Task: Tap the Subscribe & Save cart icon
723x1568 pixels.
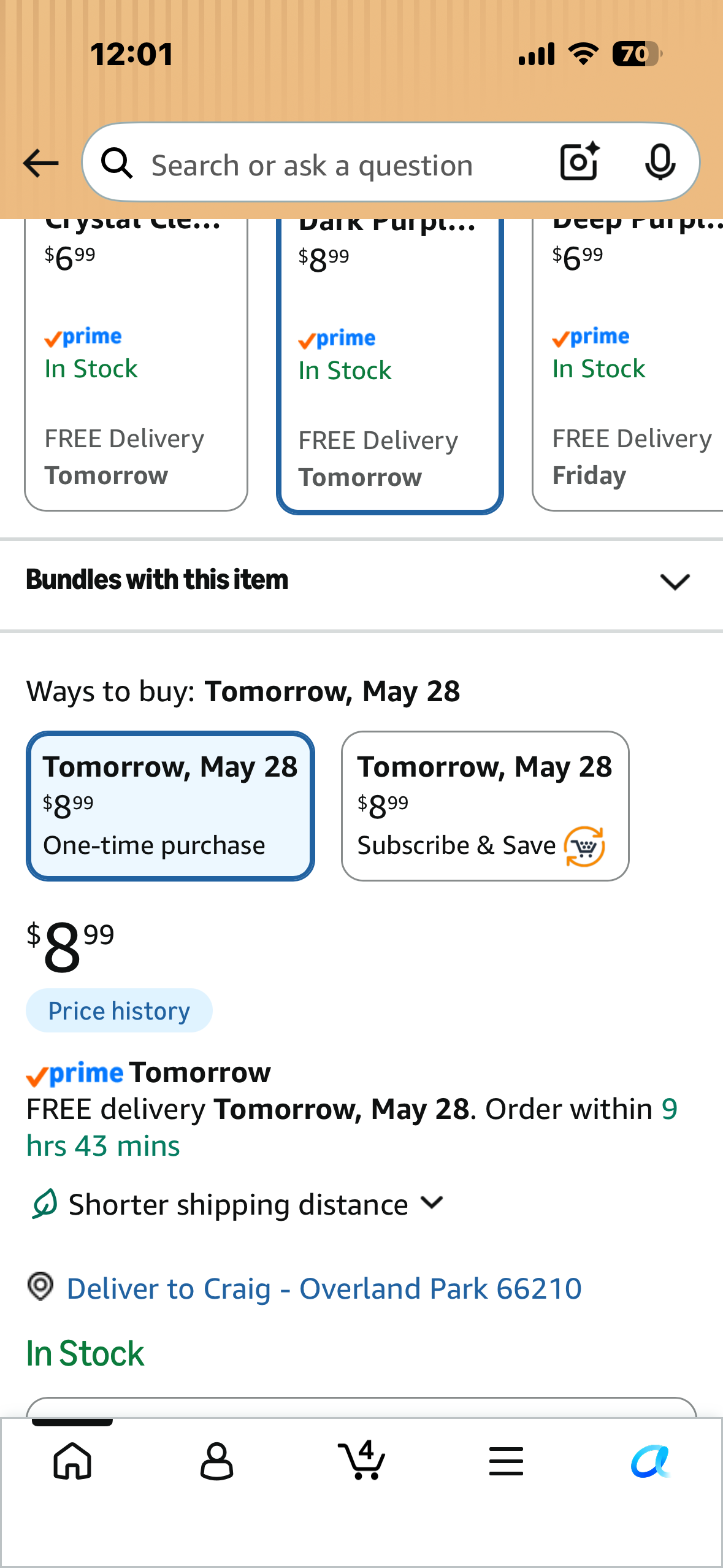Action: click(x=584, y=847)
